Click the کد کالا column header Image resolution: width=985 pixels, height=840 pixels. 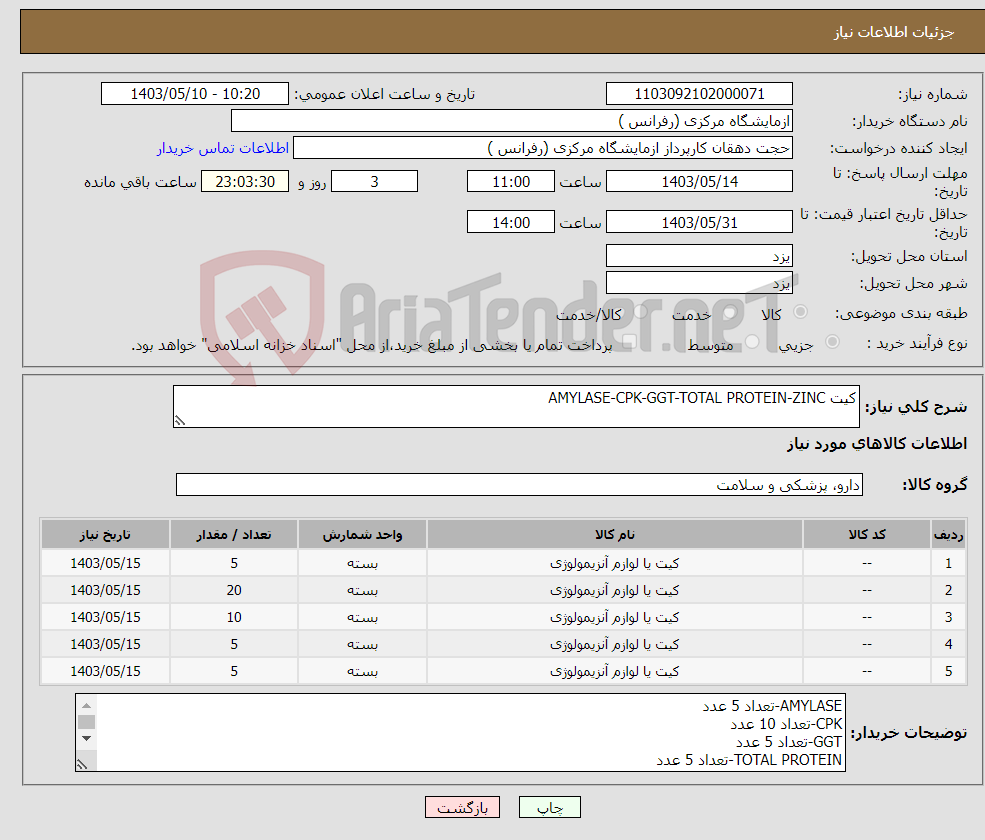pyautogui.click(x=867, y=535)
